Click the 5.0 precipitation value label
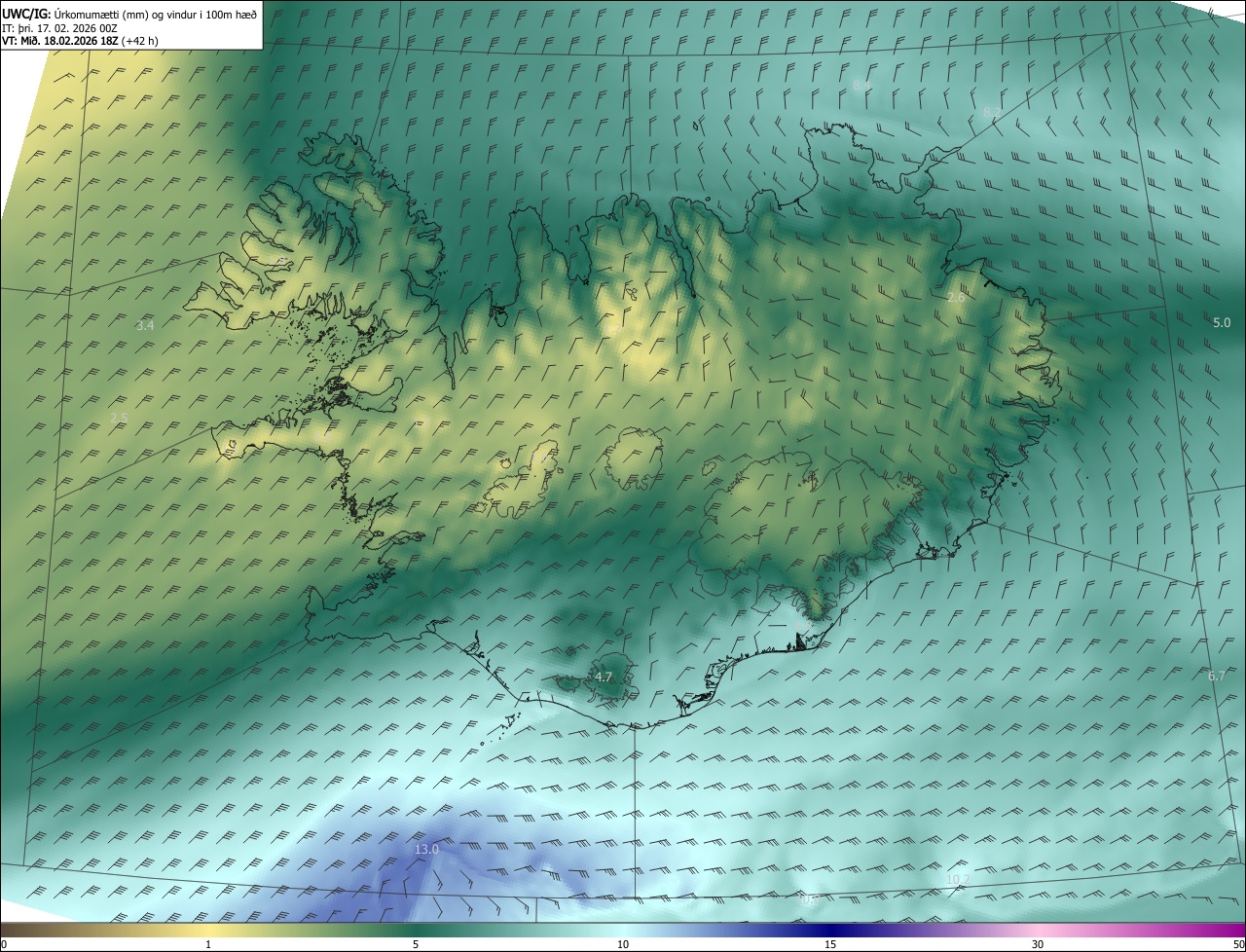 pyautogui.click(x=1222, y=322)
